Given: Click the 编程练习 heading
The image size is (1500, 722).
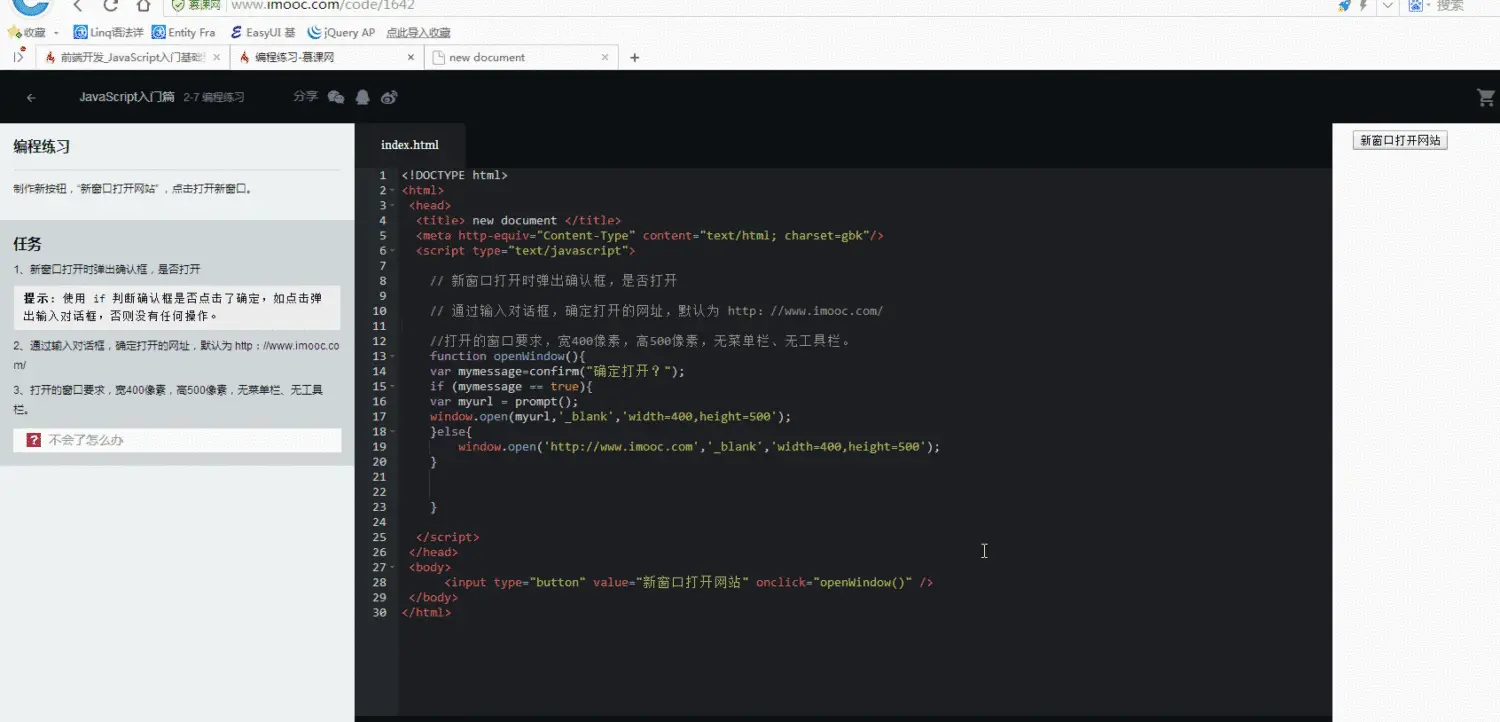Looking at the screenshot, I should click(42, 147).
